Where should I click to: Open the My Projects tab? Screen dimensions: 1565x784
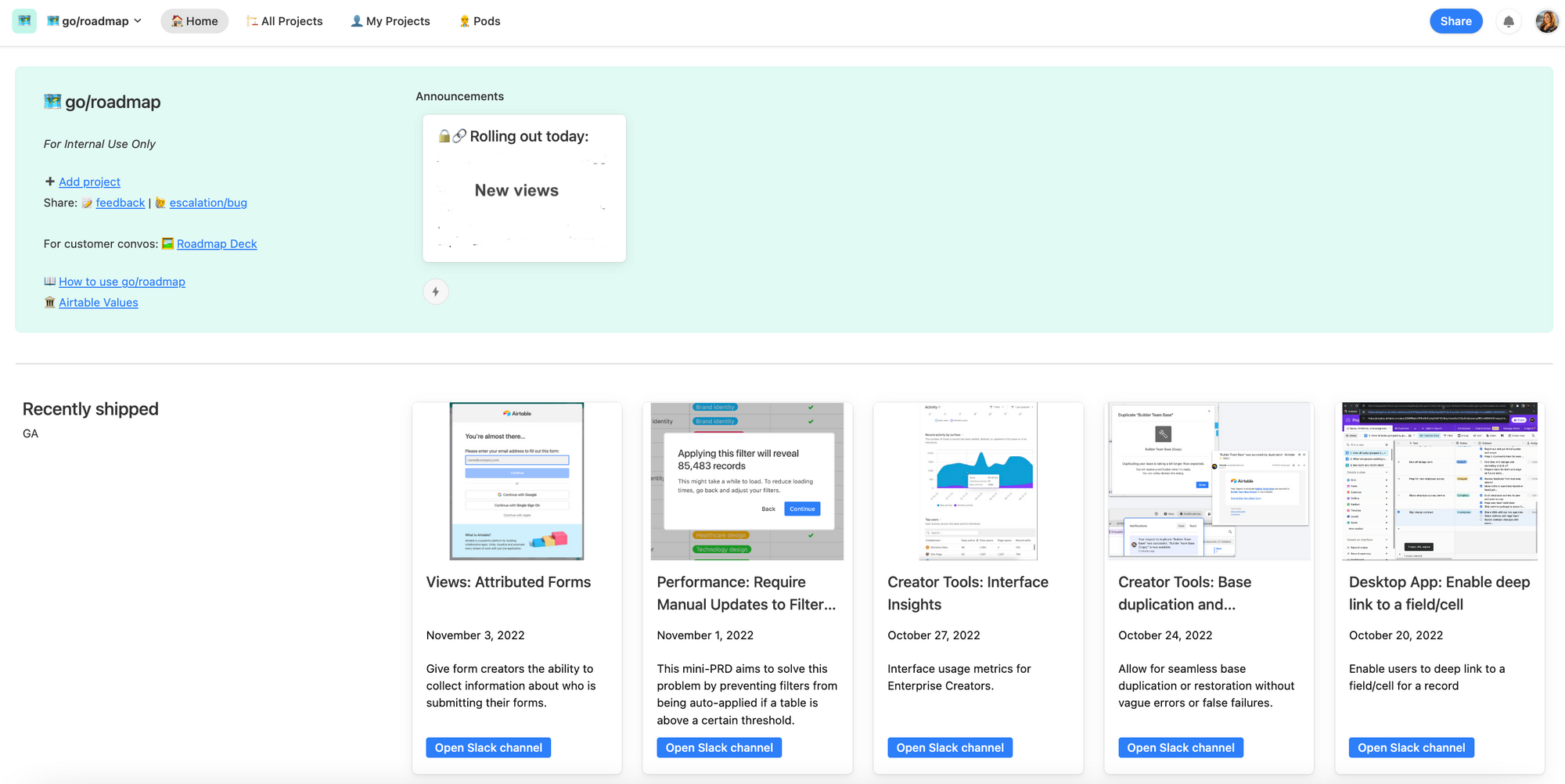tap(390, 21)
